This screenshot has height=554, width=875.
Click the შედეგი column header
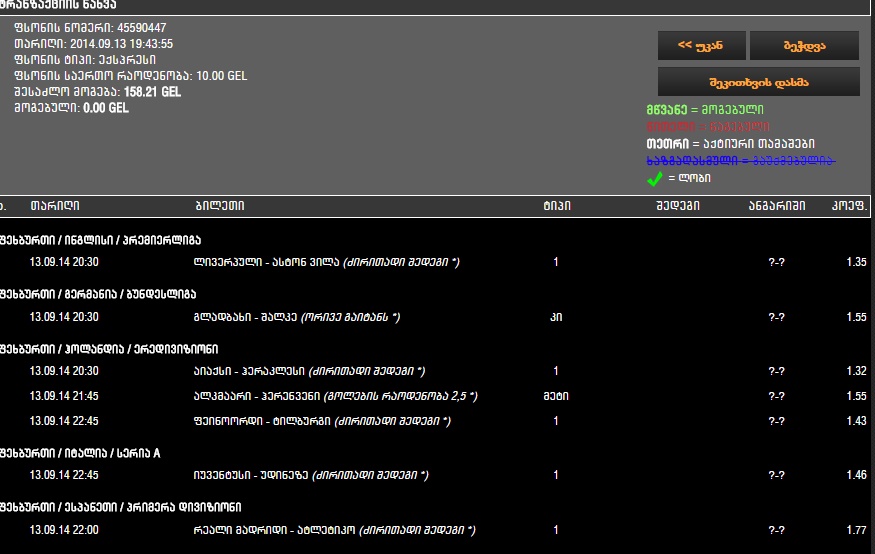tap(678, 206)
